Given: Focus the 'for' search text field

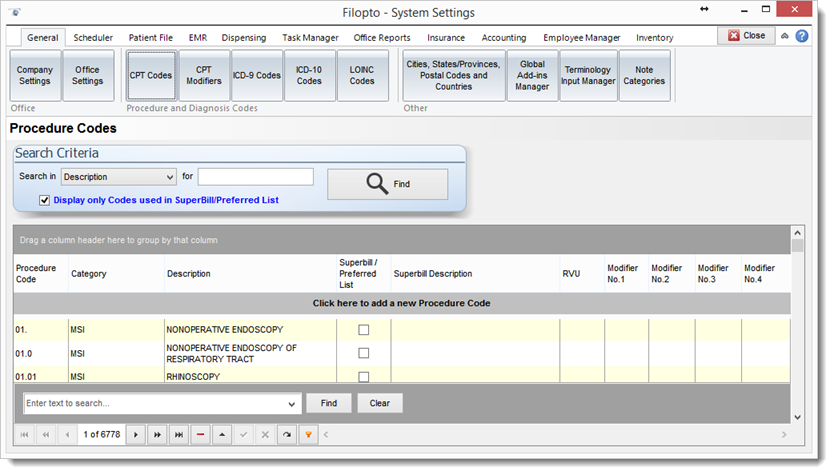Looking at the screenshot, I should coord(256,177).
